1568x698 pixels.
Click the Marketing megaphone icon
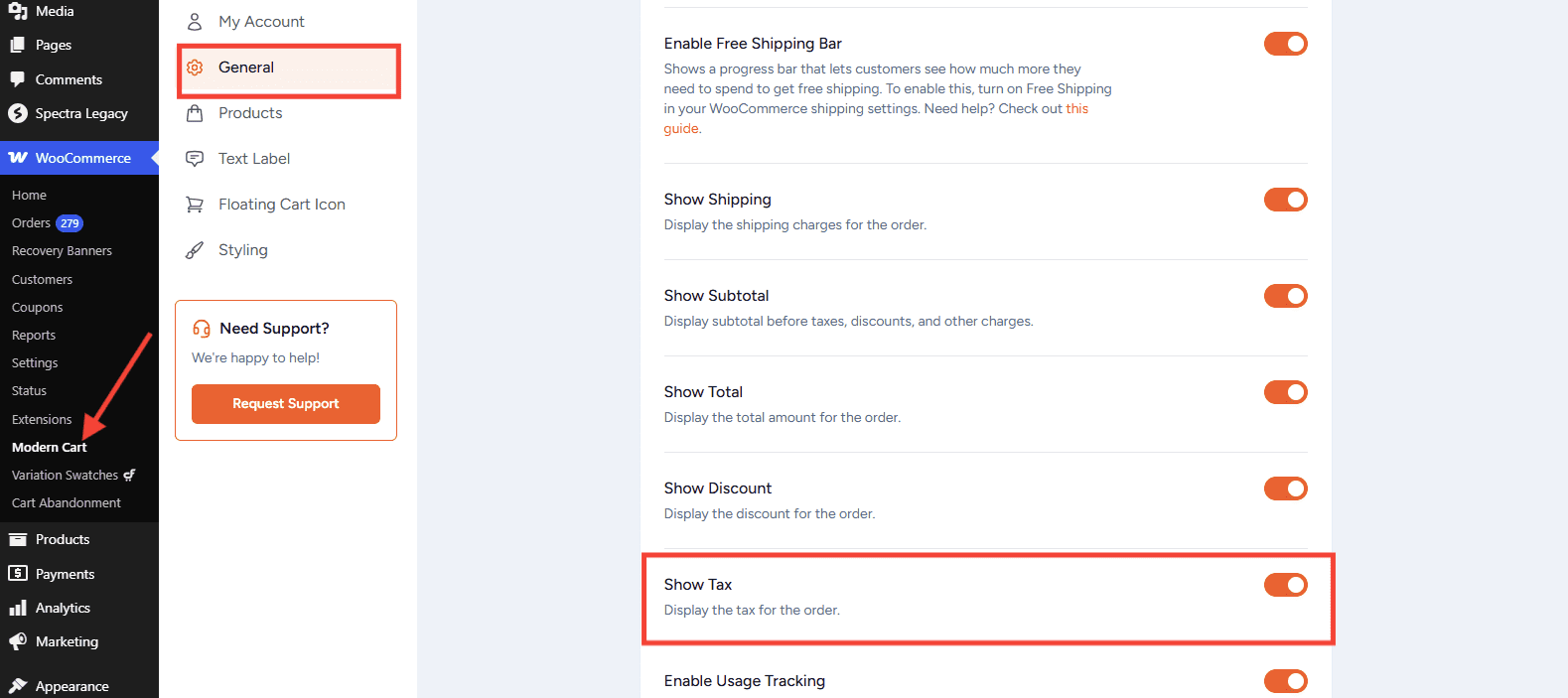point(18,641)
